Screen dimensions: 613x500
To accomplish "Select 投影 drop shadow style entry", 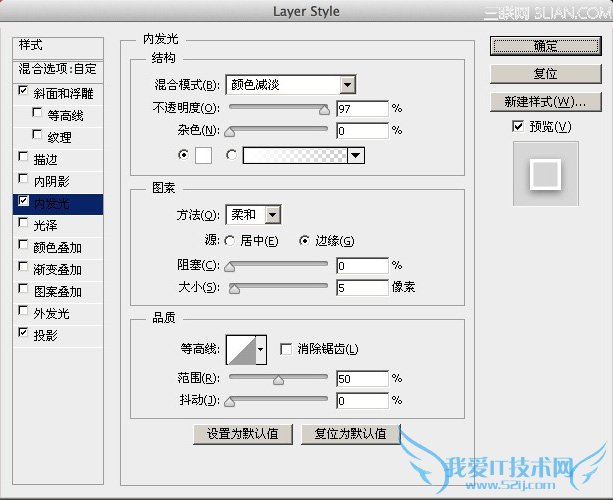I will [45, 335].
